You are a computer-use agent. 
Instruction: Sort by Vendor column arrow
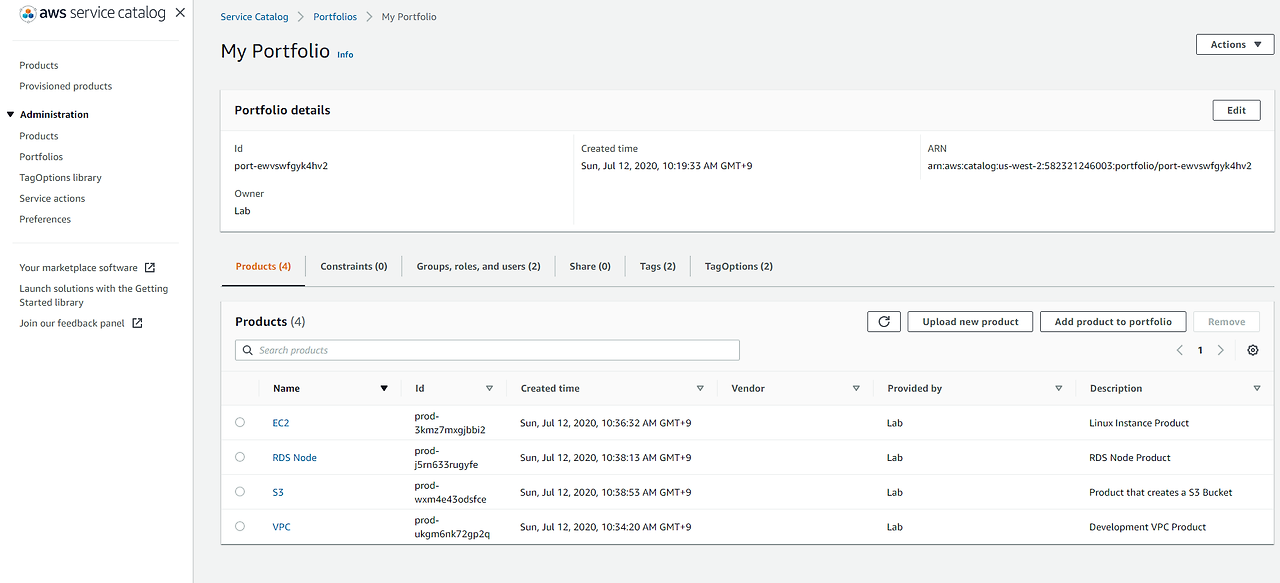point(856,388)
